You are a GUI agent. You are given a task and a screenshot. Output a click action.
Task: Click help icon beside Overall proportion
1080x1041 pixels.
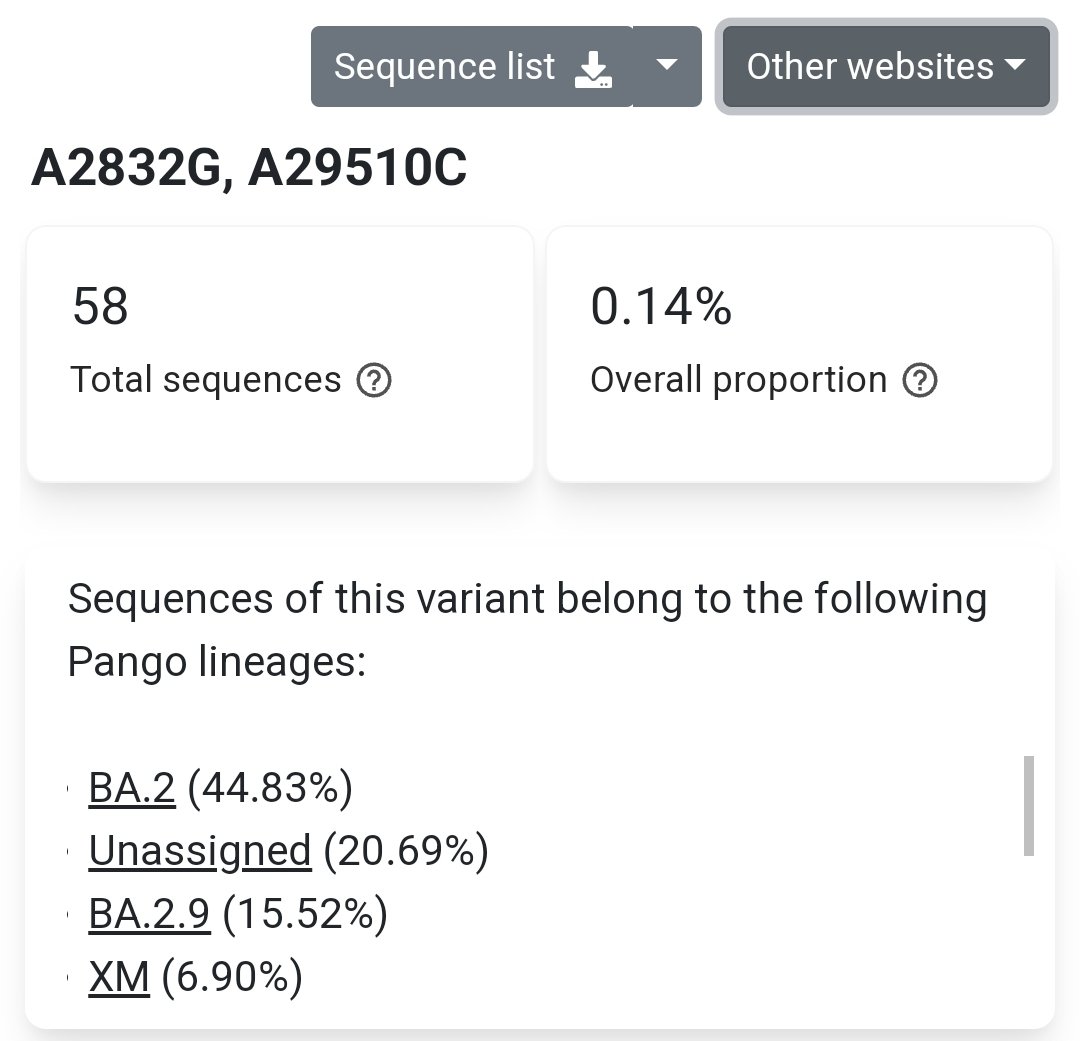(x=920, y=380)
